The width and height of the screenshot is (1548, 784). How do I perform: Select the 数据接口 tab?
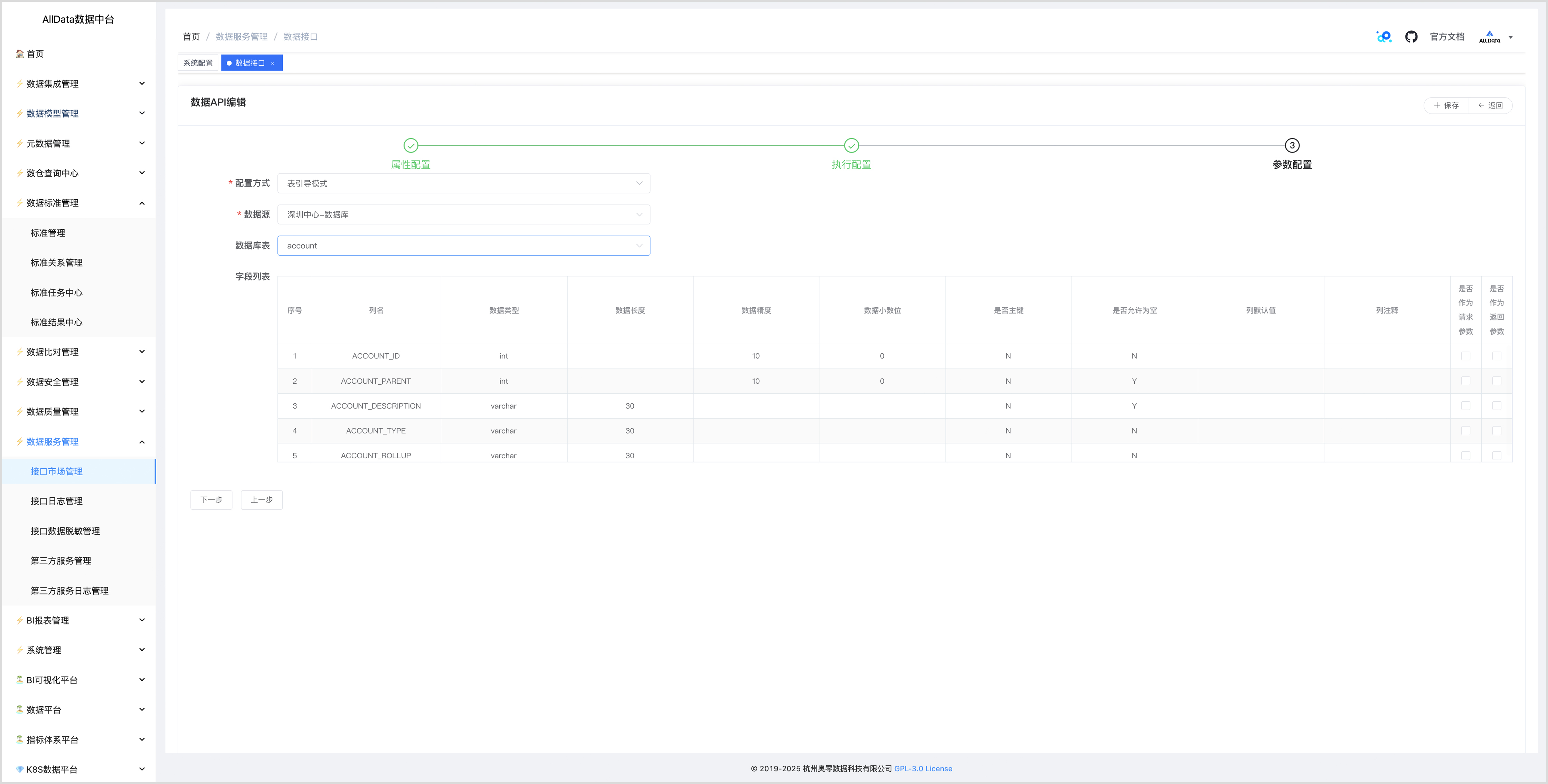point(251,63)
